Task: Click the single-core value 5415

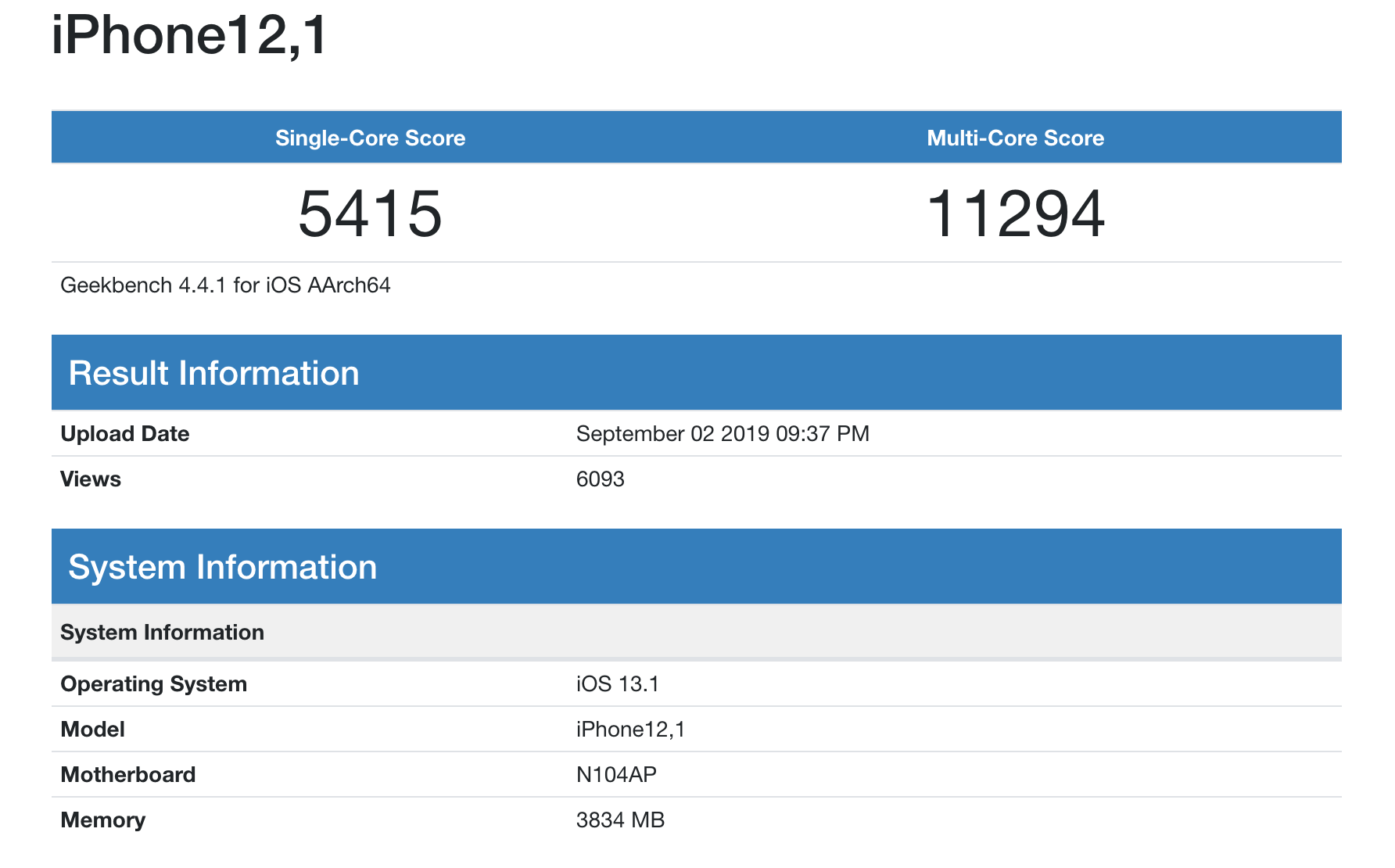Action: pyautogui.click(x=370, y=213)
